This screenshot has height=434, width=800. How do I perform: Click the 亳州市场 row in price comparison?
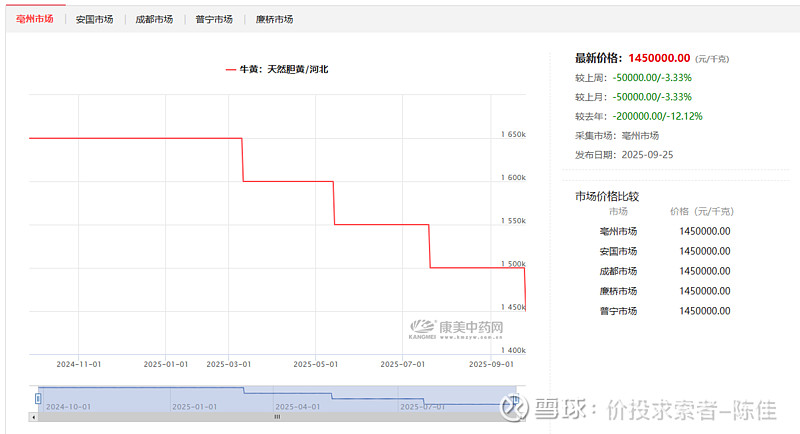point(665,231)
